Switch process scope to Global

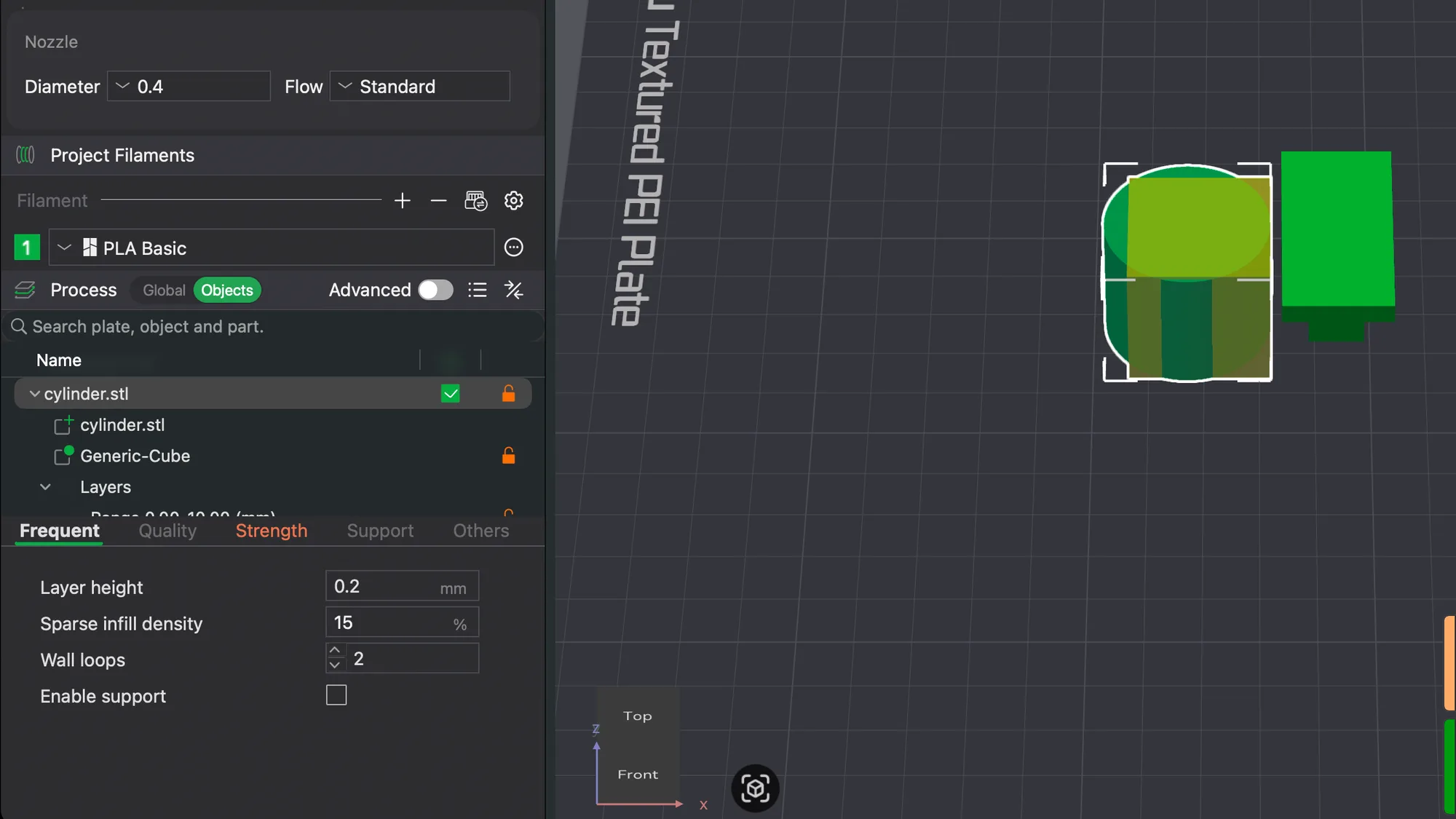(x=164, y=290)
